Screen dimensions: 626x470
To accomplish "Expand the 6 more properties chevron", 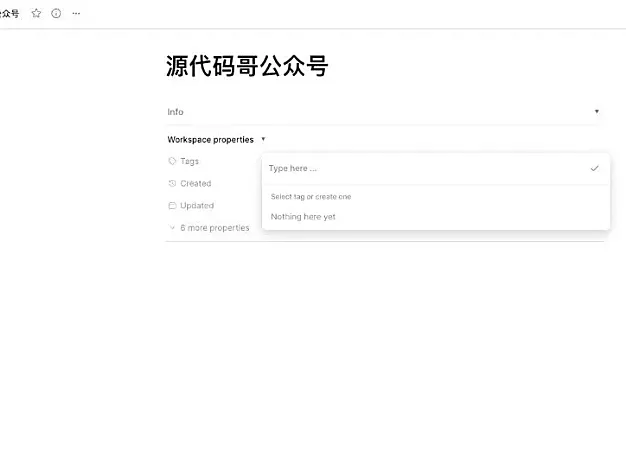I will [x=172, y=228].
